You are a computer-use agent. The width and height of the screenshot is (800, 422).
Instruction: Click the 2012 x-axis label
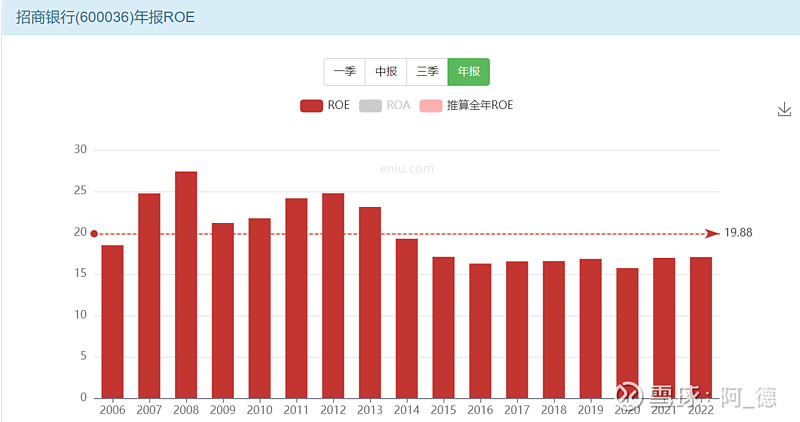[333, 410]
